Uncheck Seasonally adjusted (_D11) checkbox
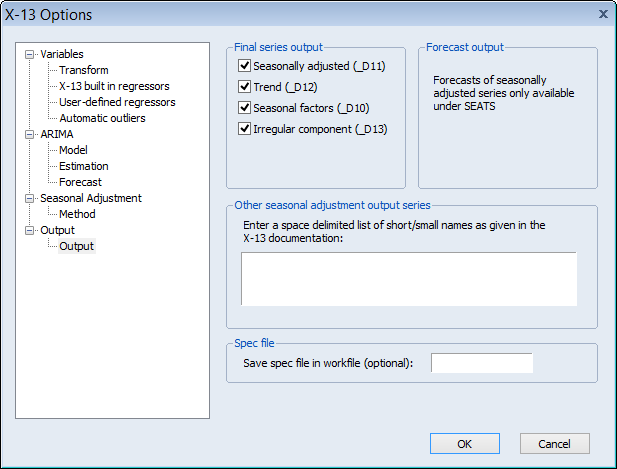This screenshot has width=617, height=469. tap(244, 66)
